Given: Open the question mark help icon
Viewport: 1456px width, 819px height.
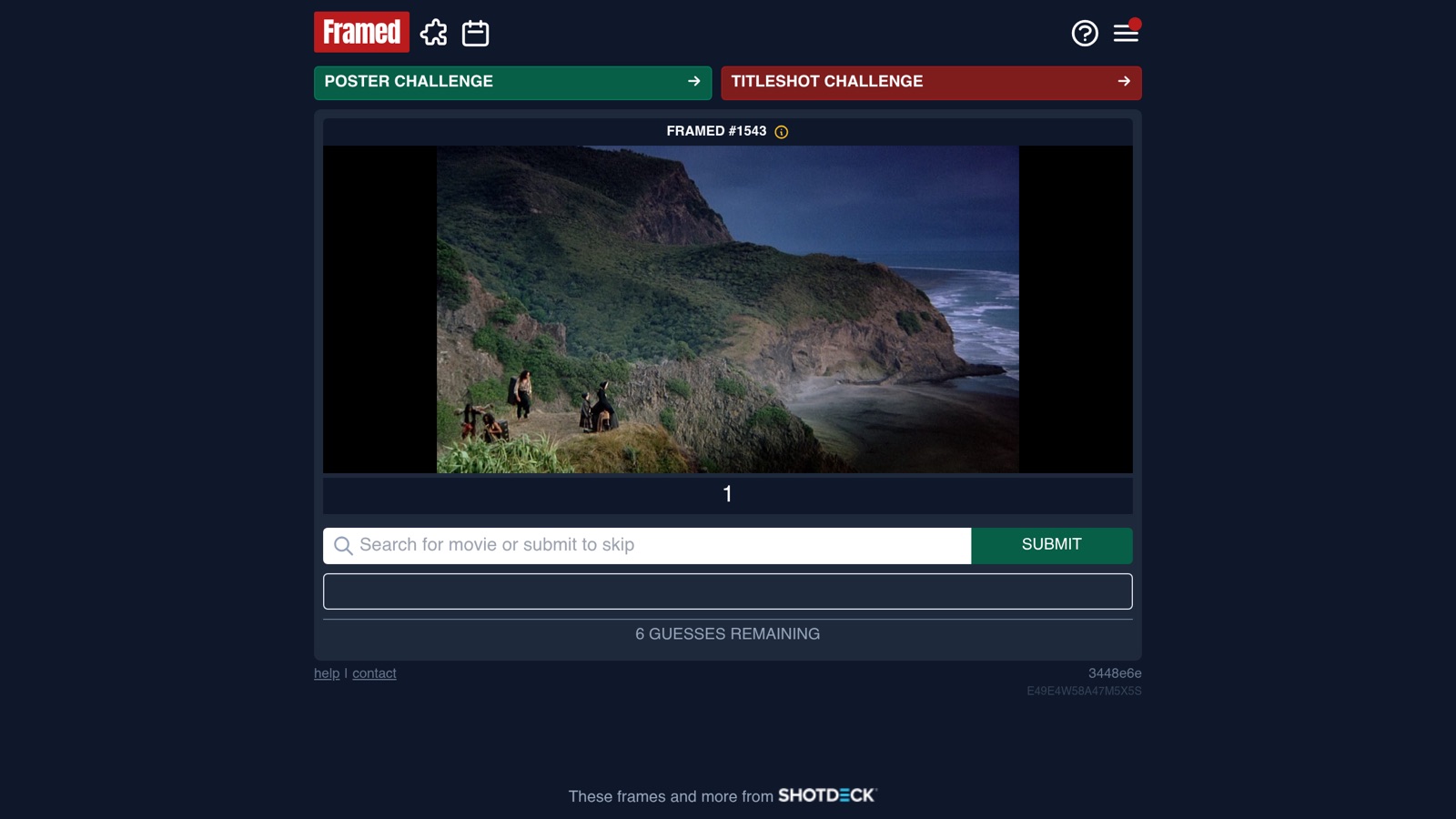Looking at the screenshot, I should pos(1085,33).
